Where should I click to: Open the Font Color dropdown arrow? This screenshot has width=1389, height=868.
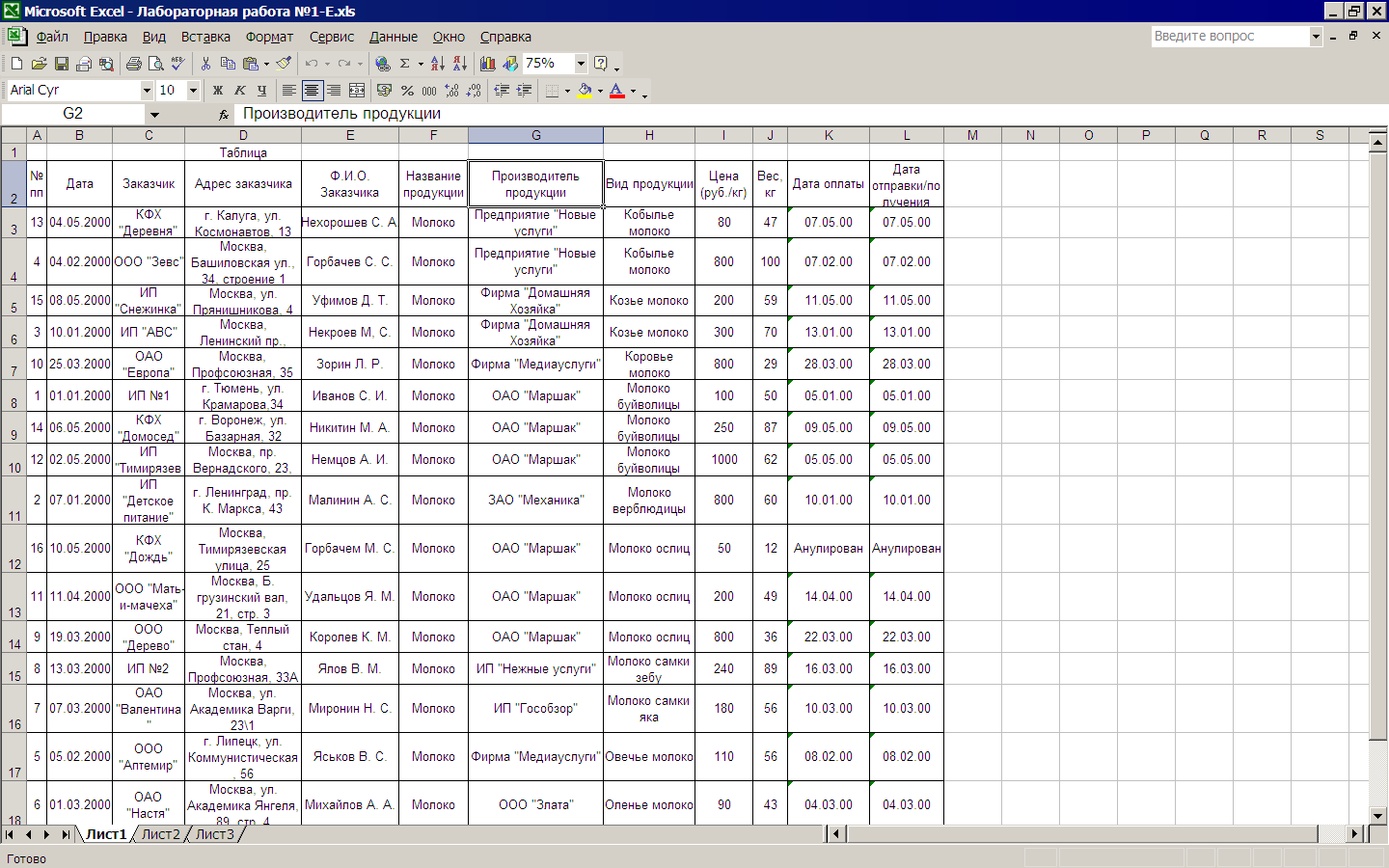633,90
